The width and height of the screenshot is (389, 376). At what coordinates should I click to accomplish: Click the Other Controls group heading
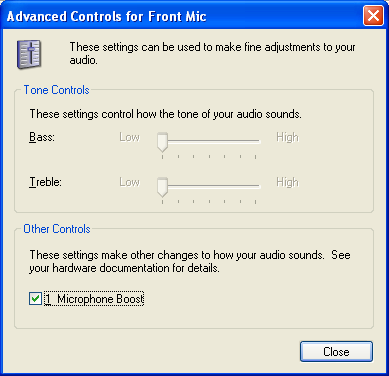pos(57,229)
